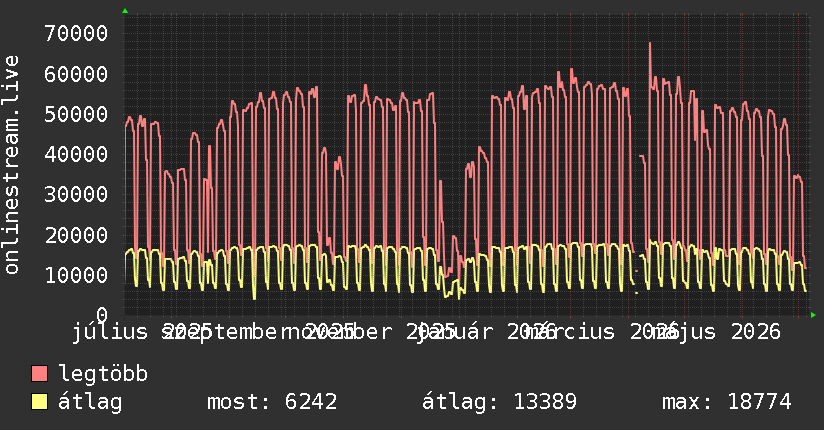This screenshot has width=824, height=430.
Task: Click the 50000 y-axis label
Action: click(76, 114)
